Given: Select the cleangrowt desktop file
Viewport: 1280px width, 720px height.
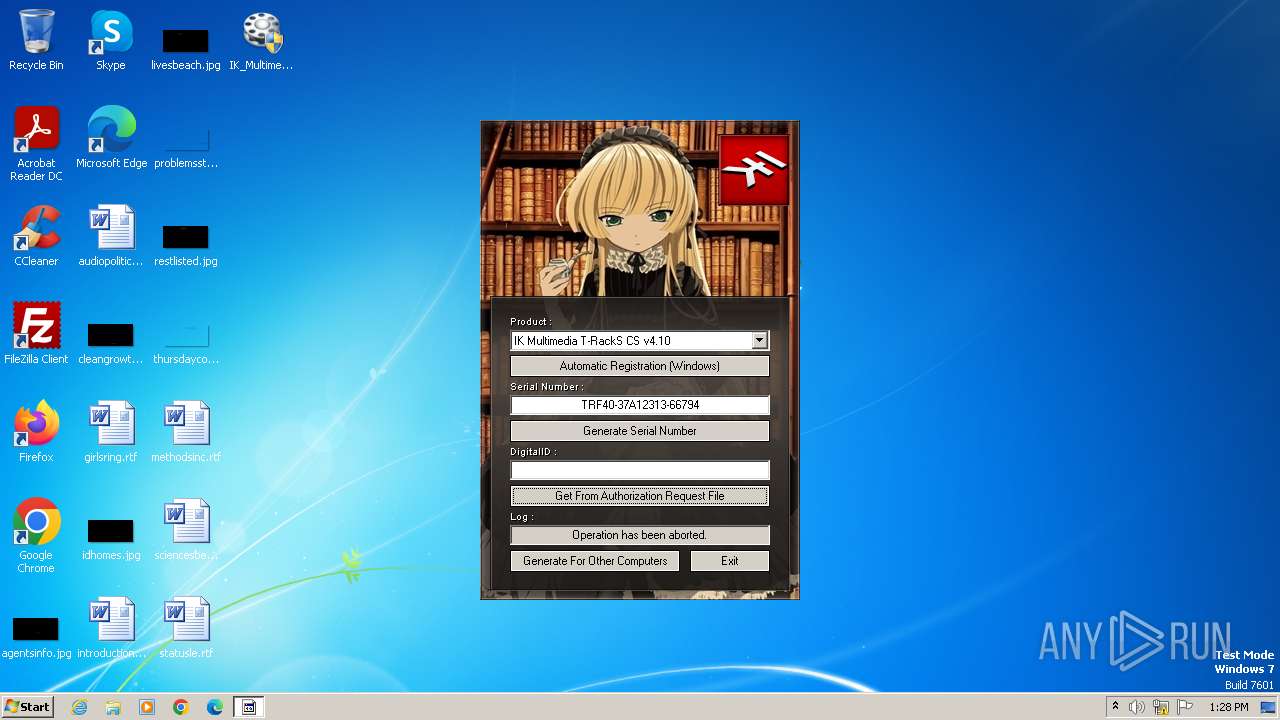Looking at the screenshot, I should (111, 344).
